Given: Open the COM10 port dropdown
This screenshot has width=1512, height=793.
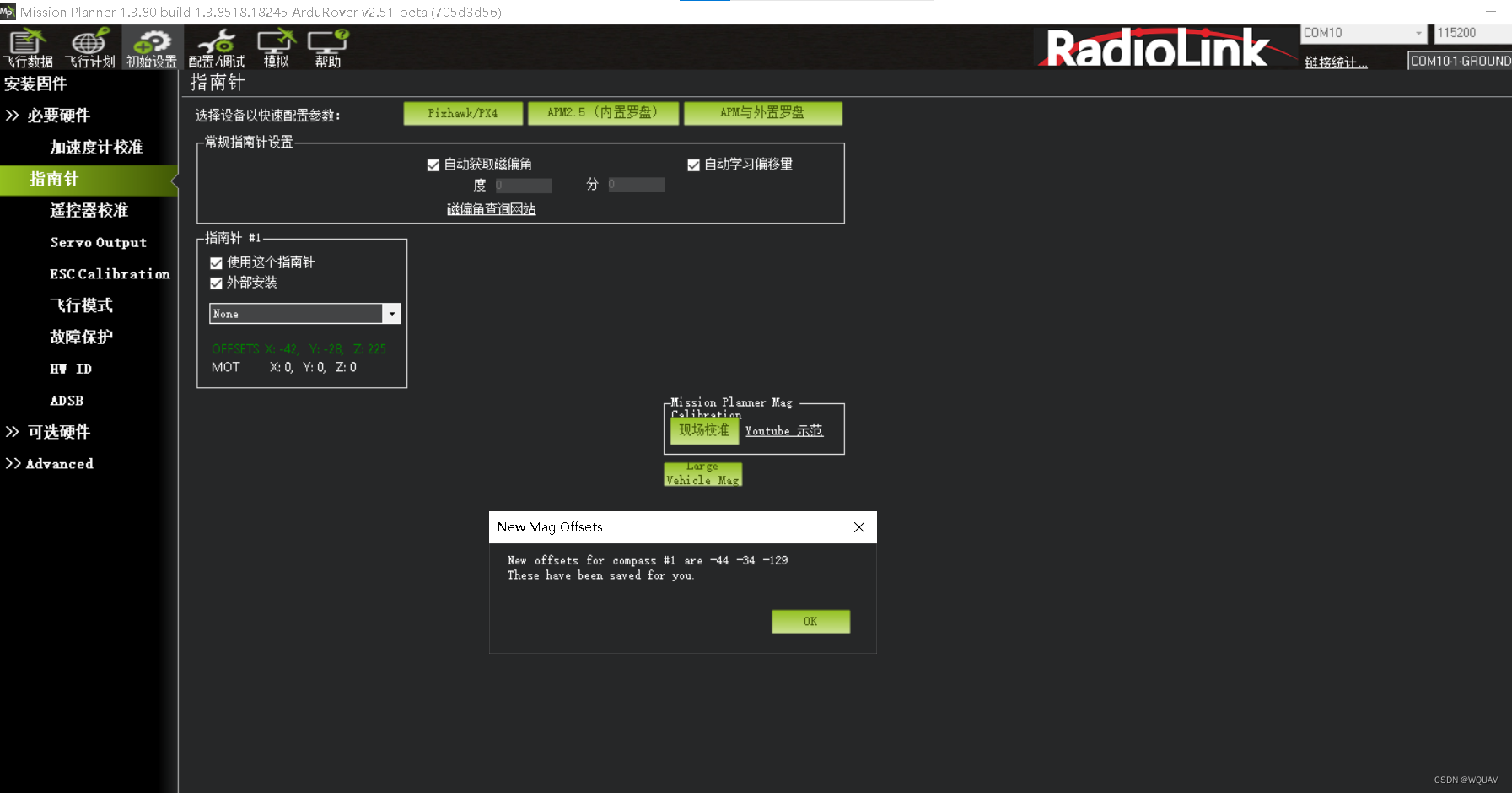Looking at the screenshot, I should (1364, 33).
